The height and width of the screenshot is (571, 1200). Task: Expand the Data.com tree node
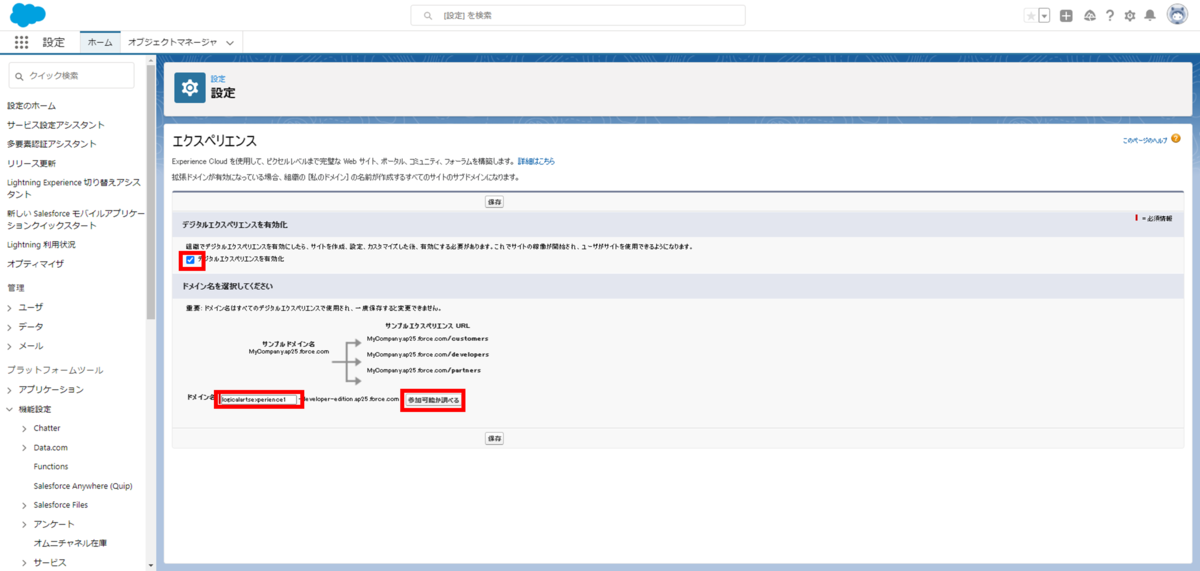point(24,448)
